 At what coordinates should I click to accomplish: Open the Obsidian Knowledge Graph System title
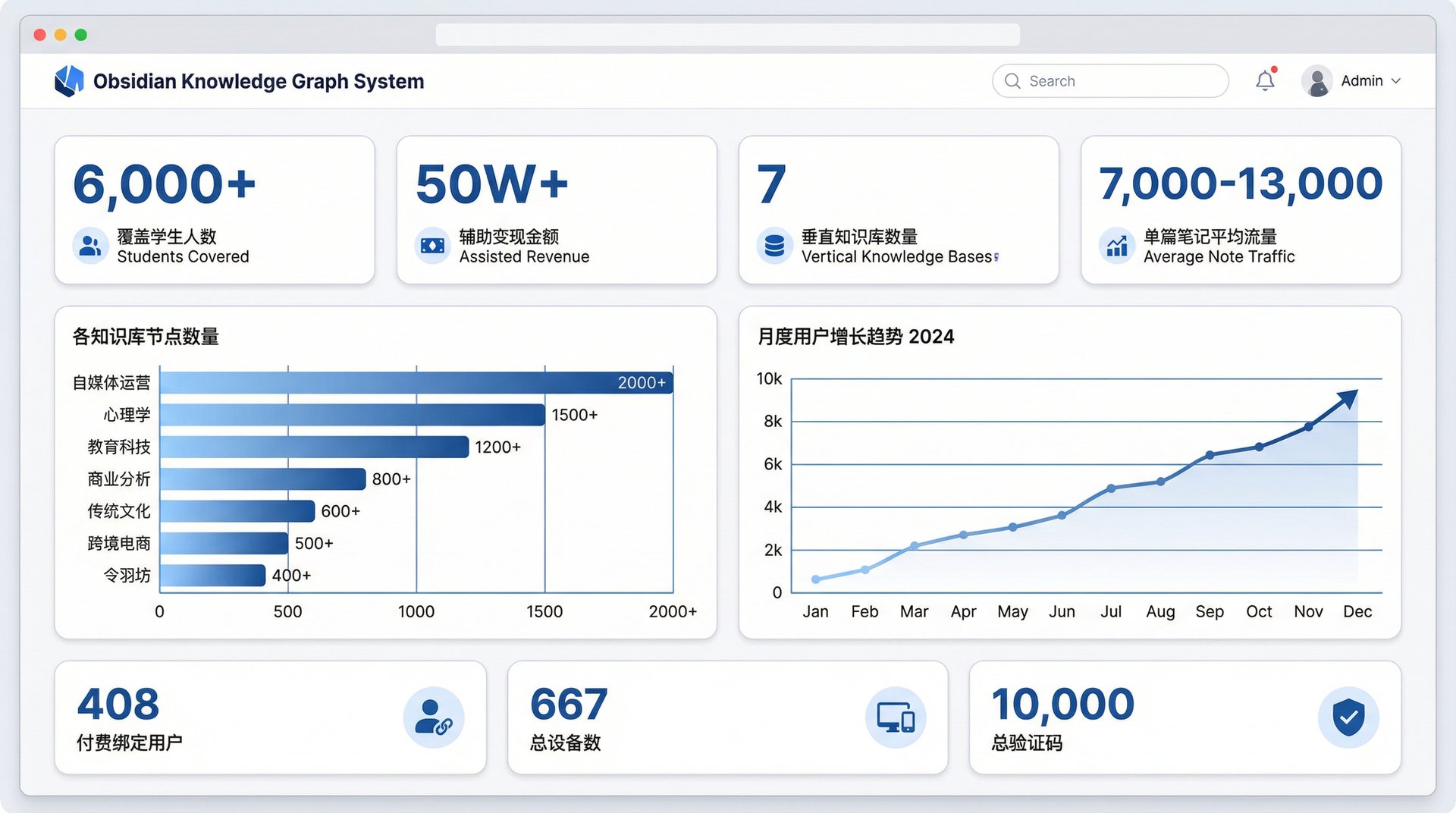[258, 81]
